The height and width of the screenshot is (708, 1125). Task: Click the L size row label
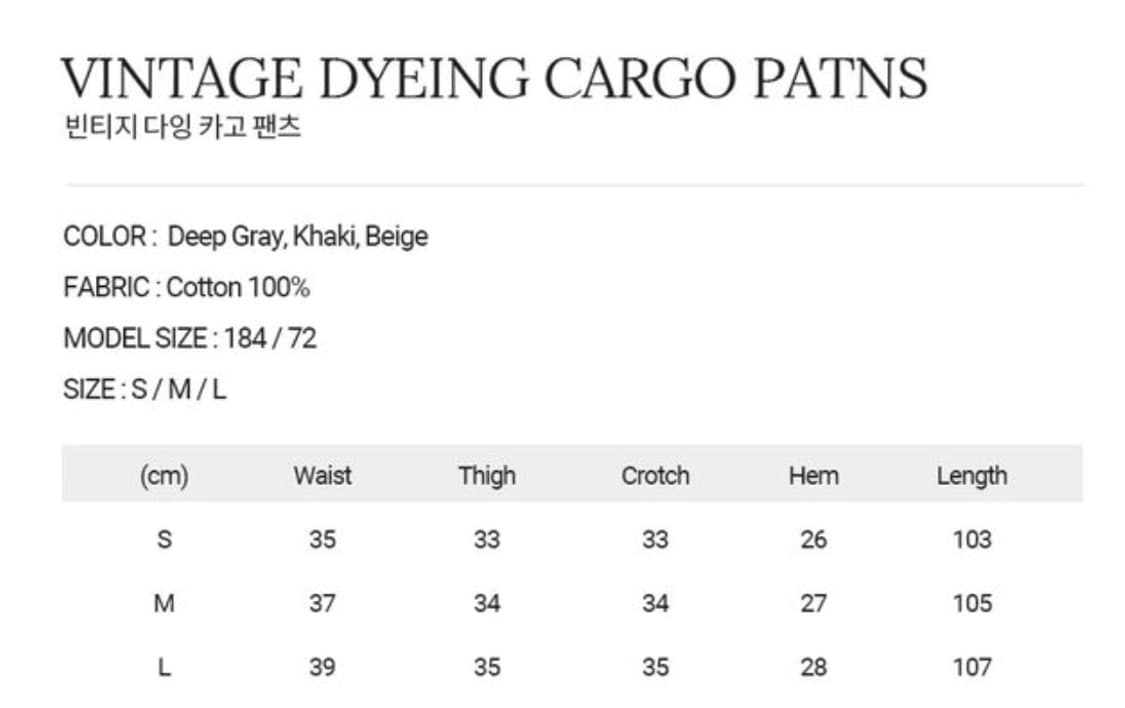(164, 667)
